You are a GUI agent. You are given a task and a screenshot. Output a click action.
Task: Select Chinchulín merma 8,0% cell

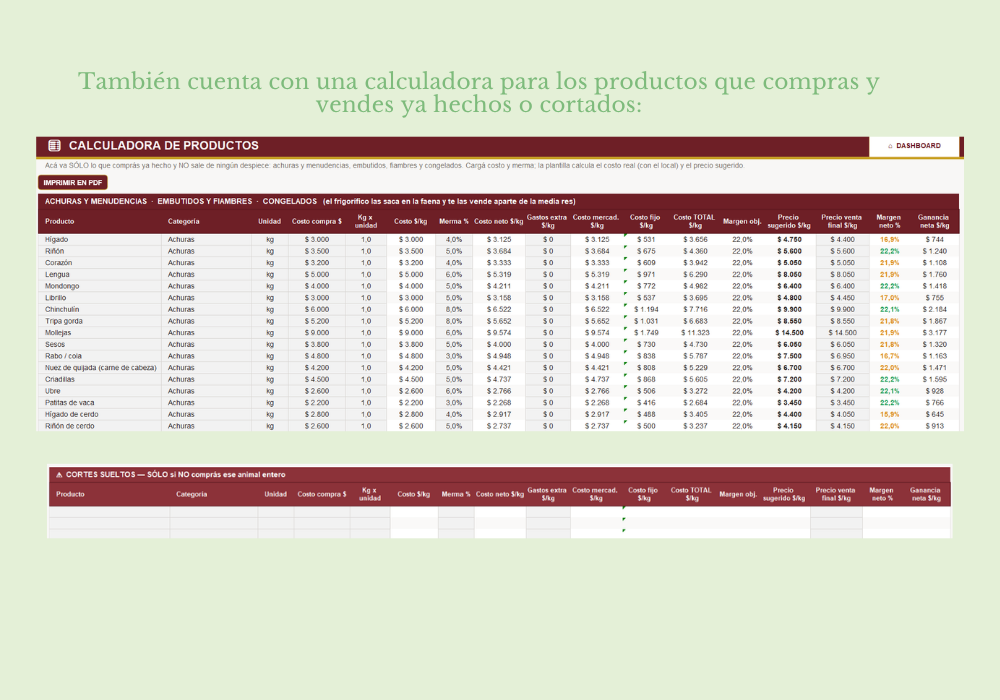[453, 309]
